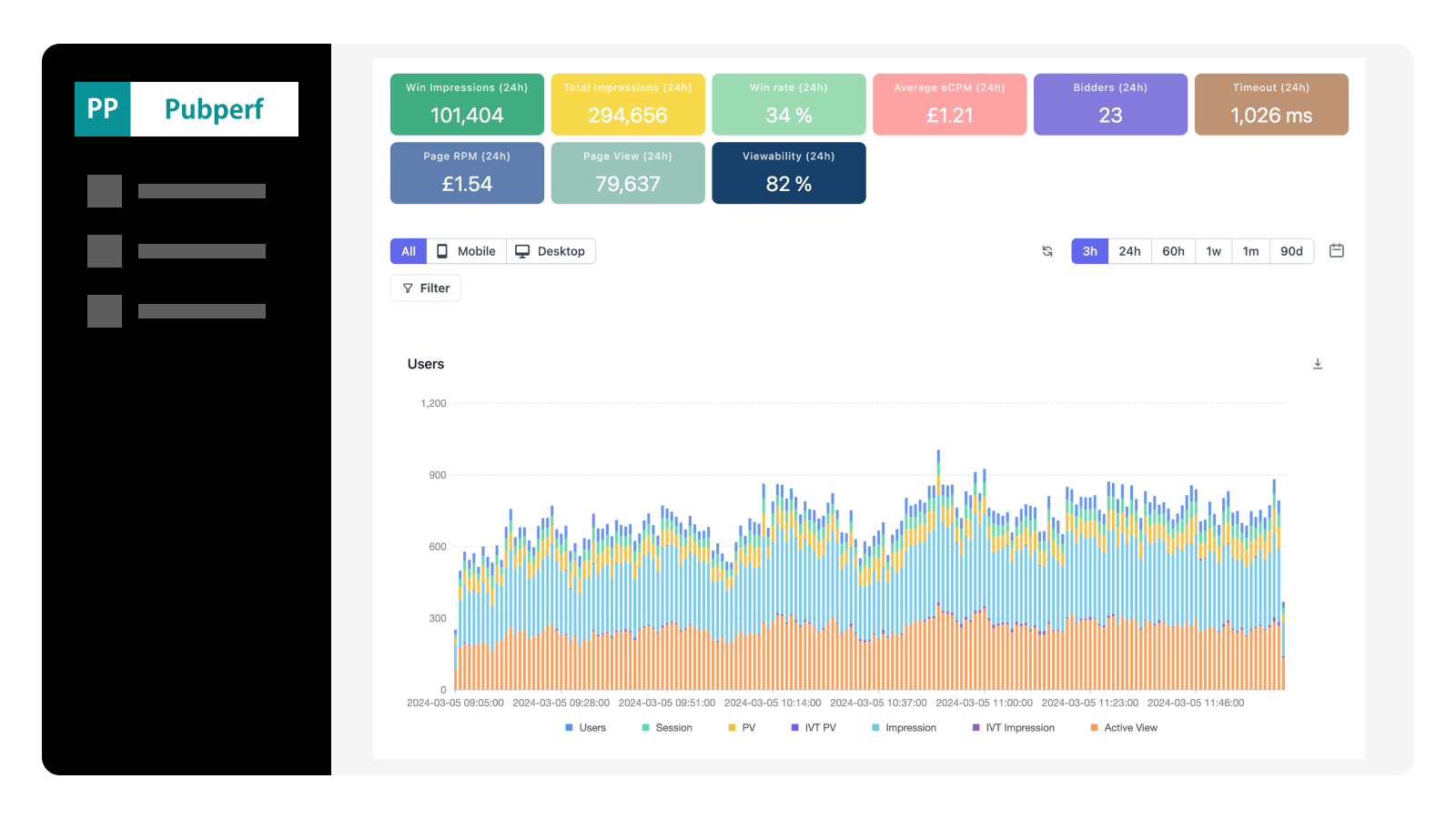Select the Mobile device filter
The width and height of the screenshot is (1456, 819).
[x=466, y=251]
